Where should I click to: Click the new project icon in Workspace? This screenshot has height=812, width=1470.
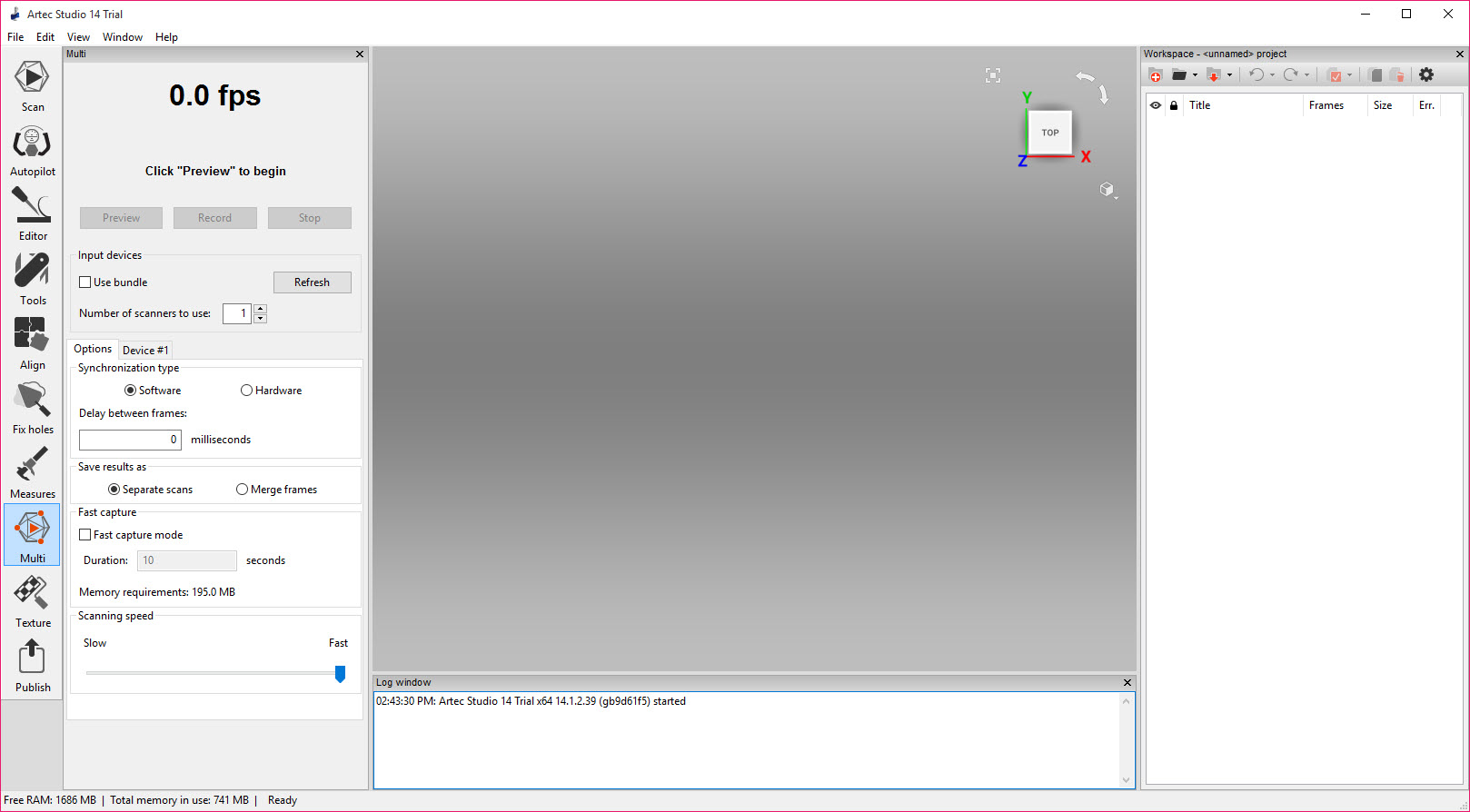[x=1156, y=75]
